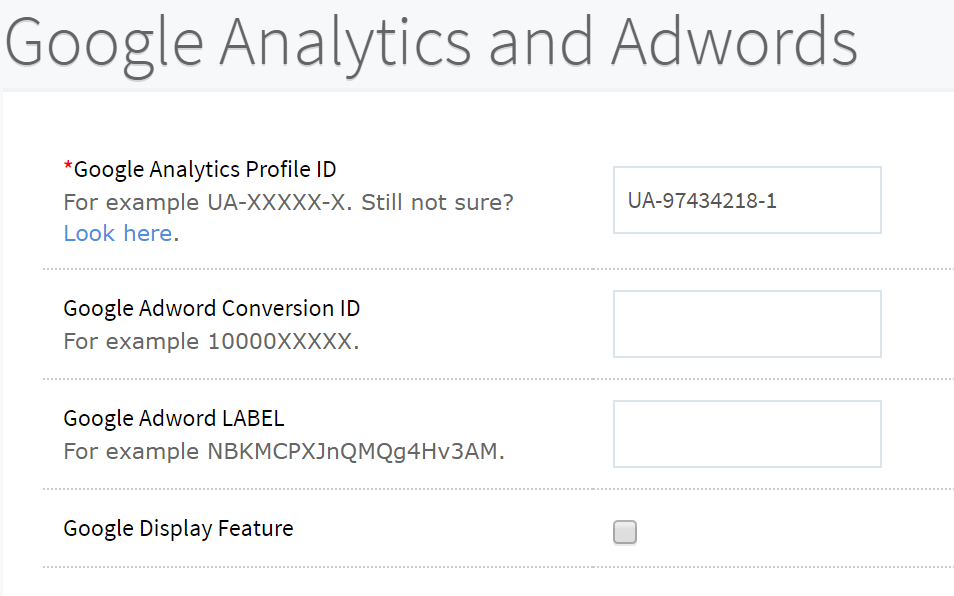The image size is (954, 596).
Task: Click dotted divider below Adword LABEL row
Action: [498, 489]
